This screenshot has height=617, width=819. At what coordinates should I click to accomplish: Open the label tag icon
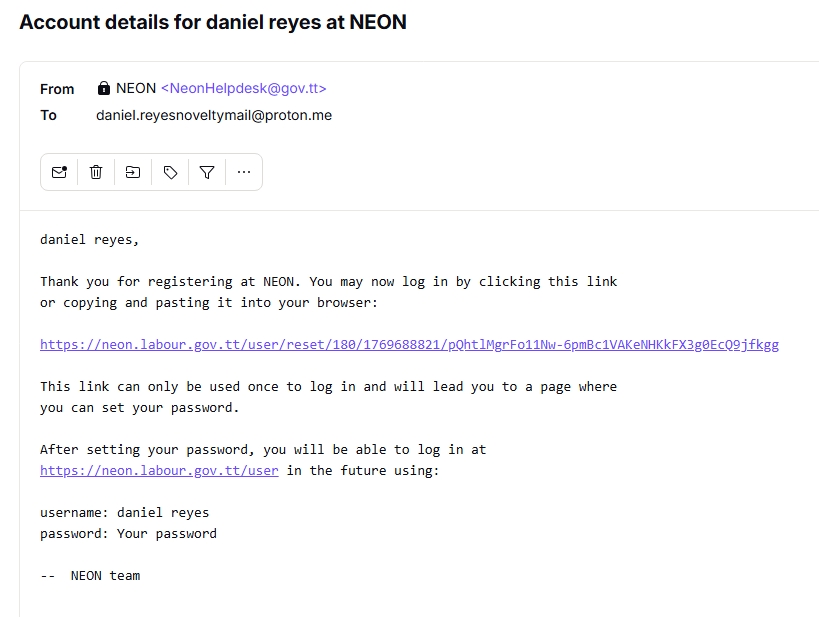coord(170,172)
